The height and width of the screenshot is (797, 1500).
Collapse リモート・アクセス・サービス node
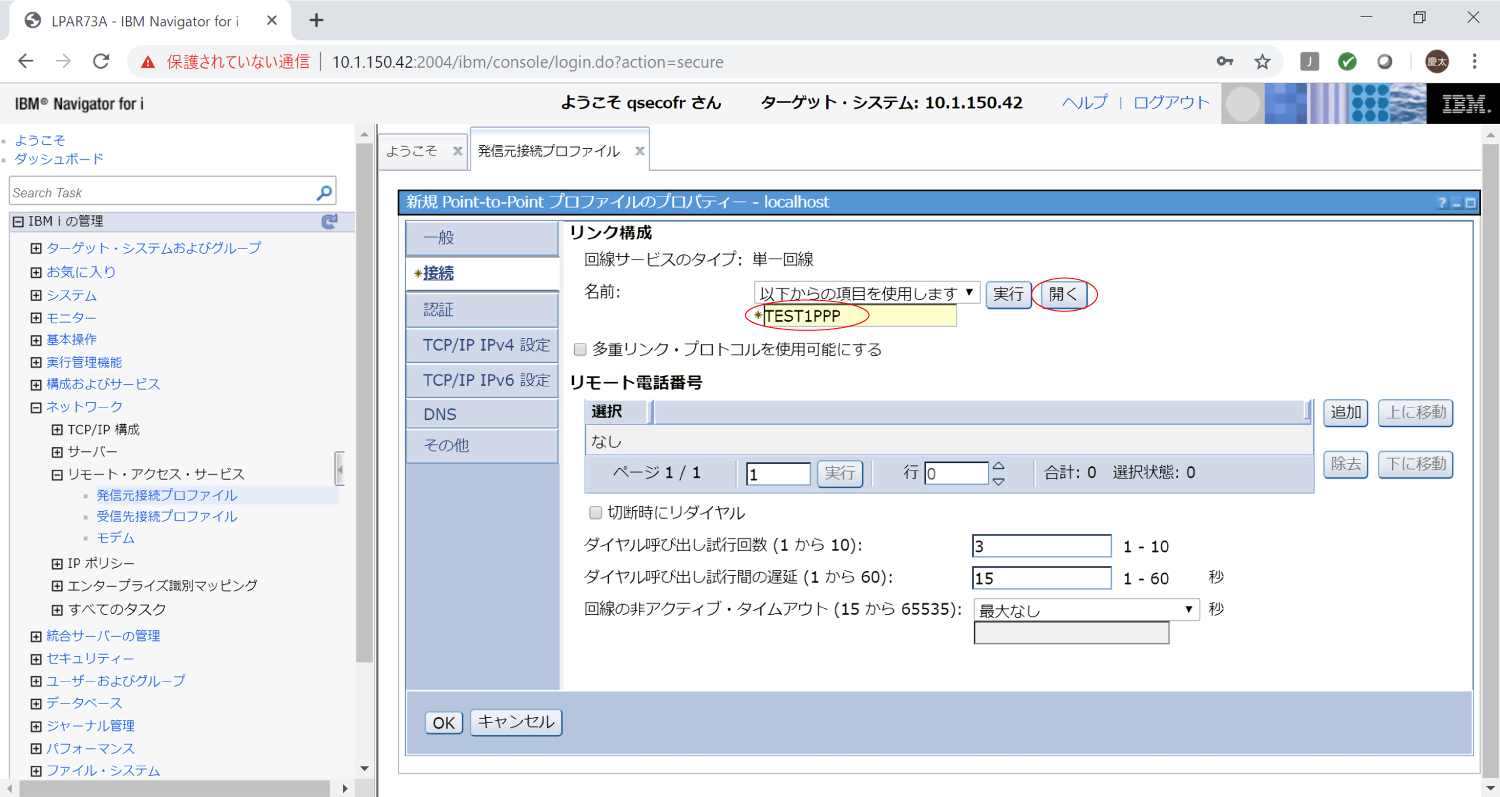[x=58, y=474]
